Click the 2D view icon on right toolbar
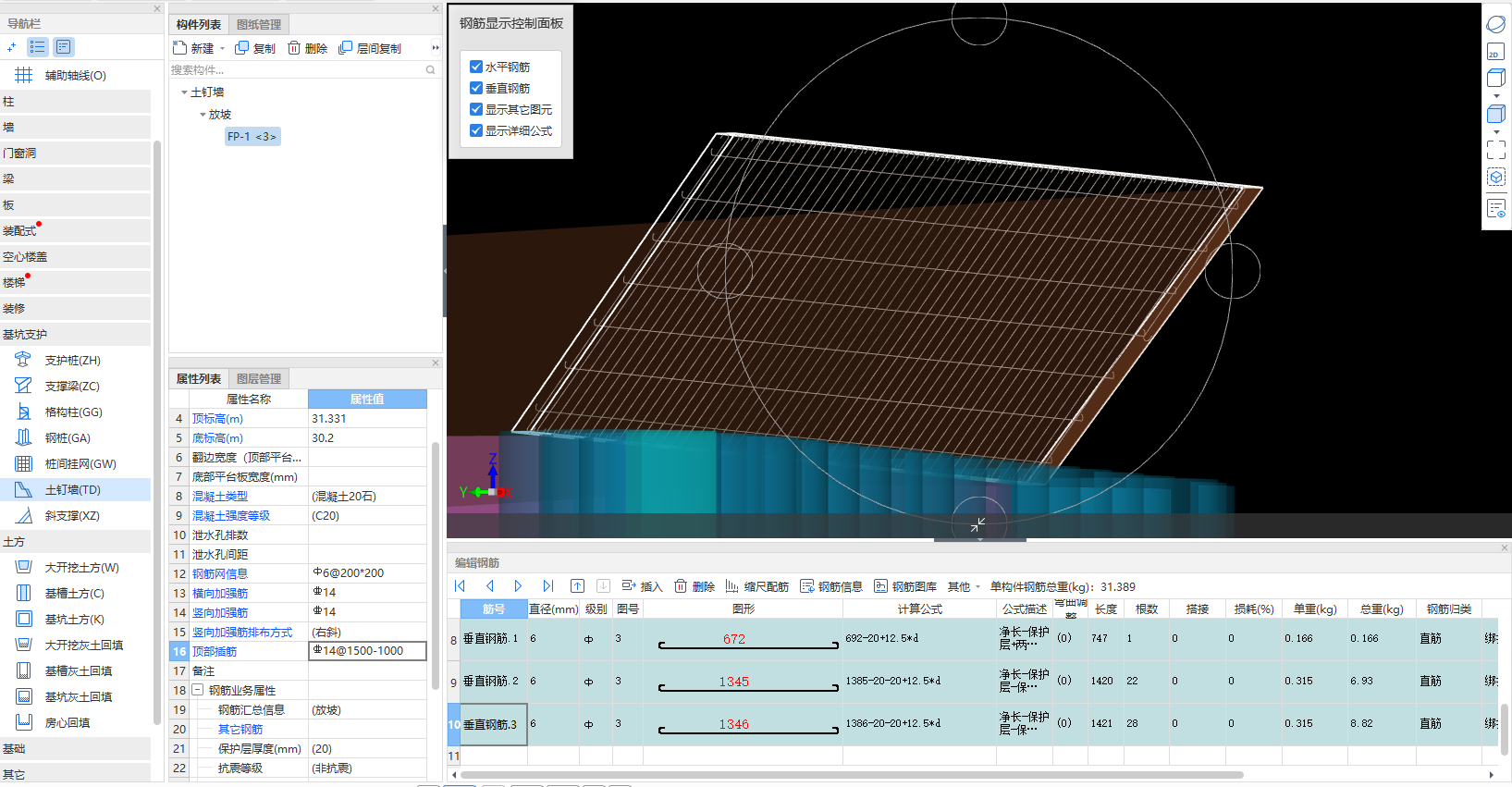This screenshot has height=787, width=1512. 1495,53
